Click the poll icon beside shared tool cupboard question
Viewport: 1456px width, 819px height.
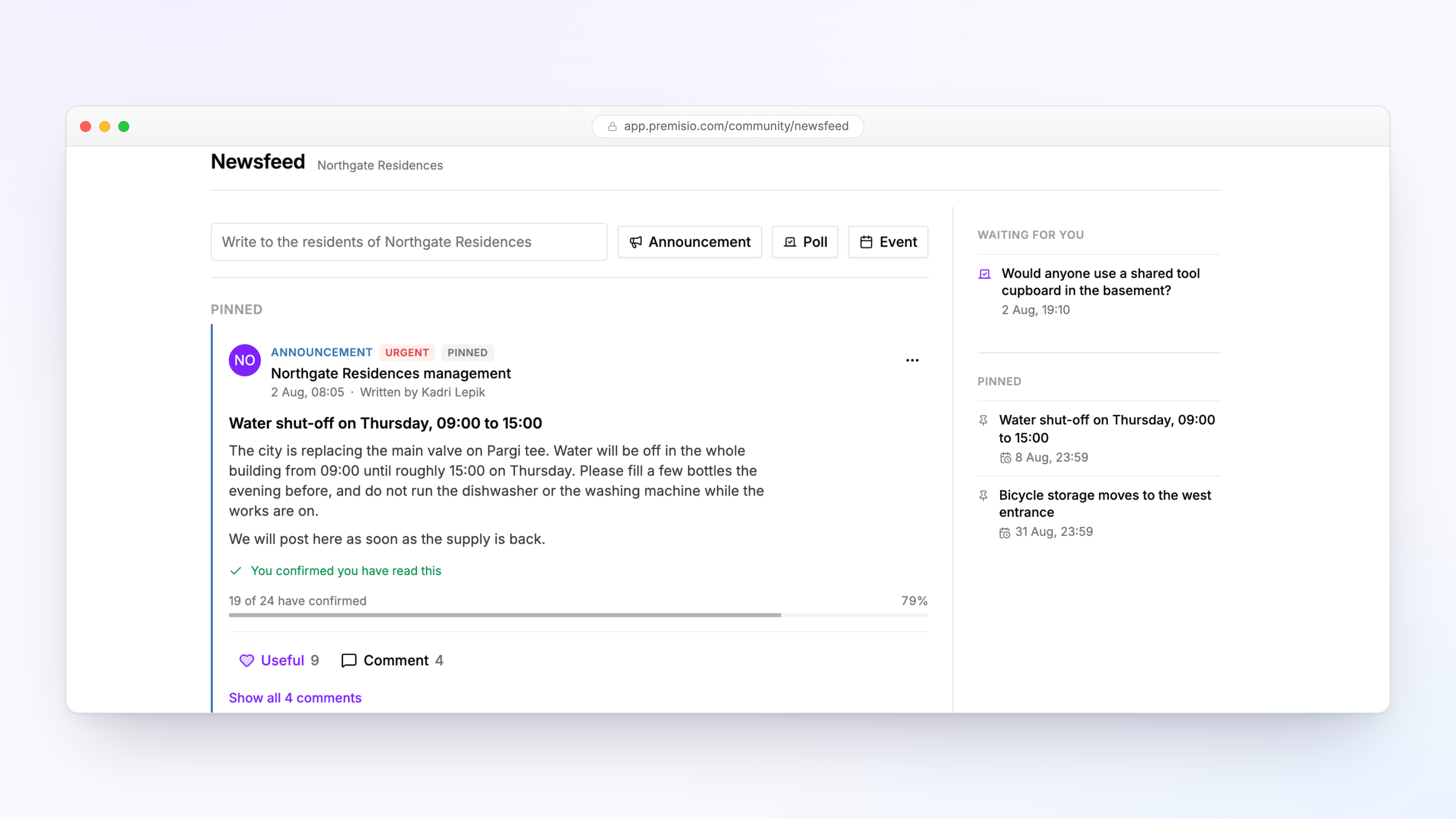pos(984,274)
